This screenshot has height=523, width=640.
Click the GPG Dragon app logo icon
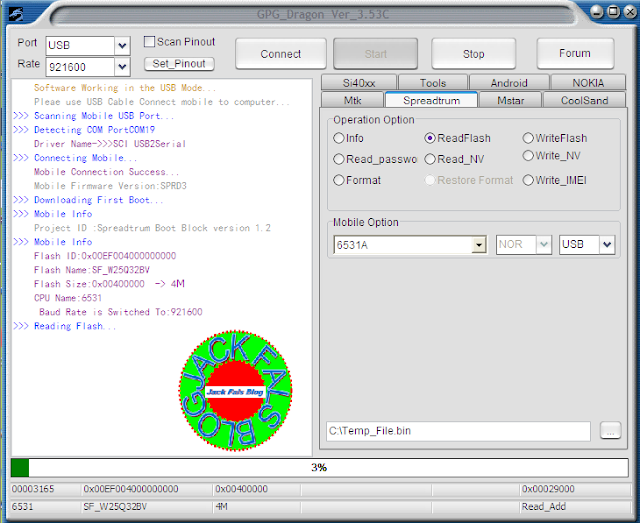pos(16,14)
